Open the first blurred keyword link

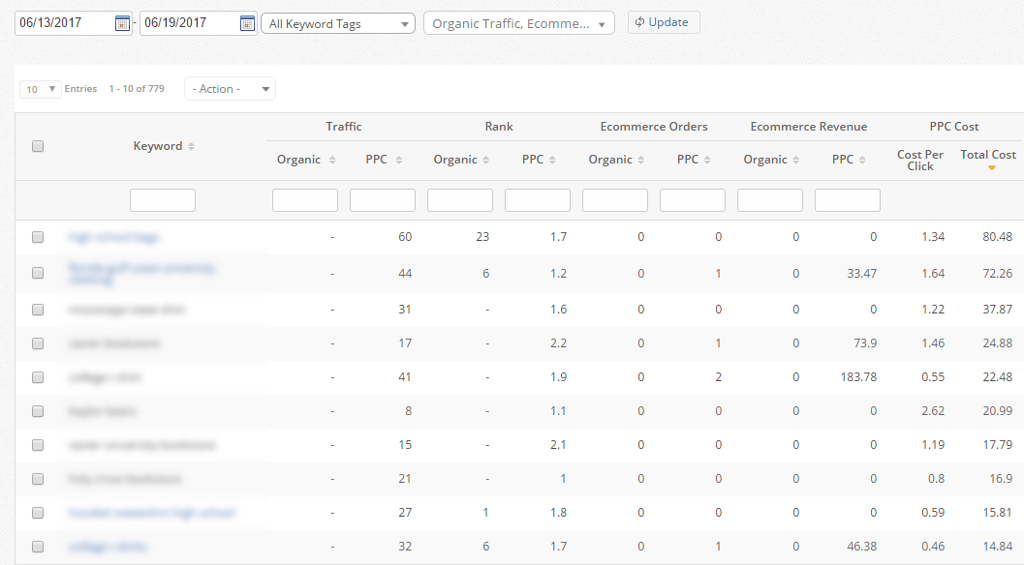coord(114,237)
